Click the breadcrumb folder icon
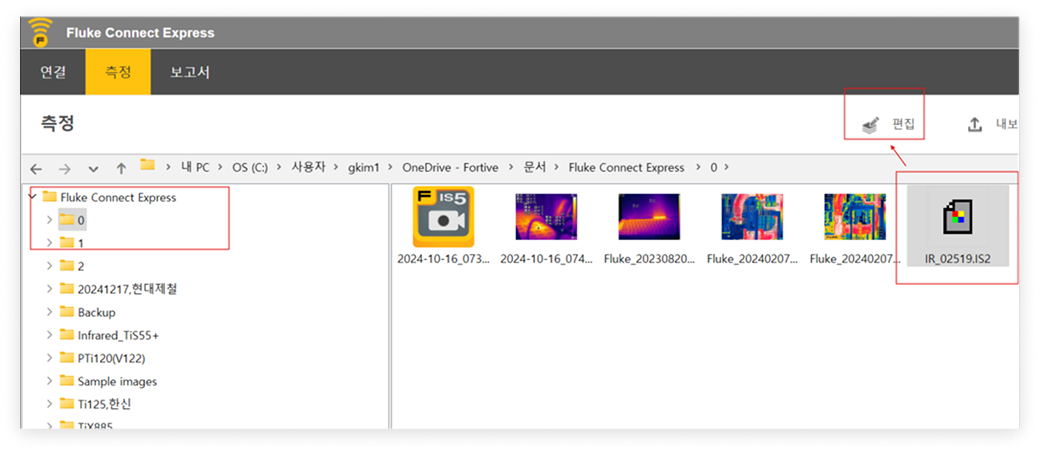Viewport: 1040px width, 453px height. pyautogui.click(x=147, y=164)
